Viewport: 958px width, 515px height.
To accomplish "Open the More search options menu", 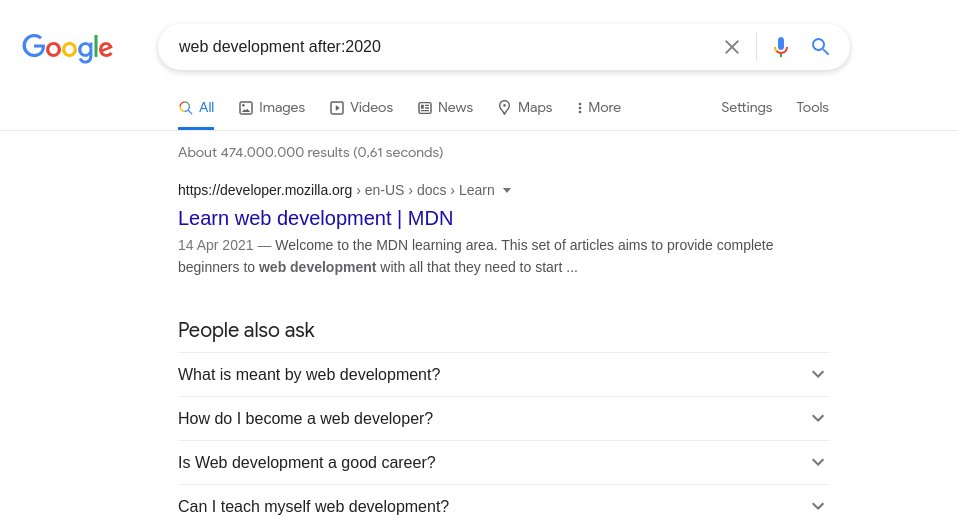I will pyautogui.click(x=599, y=108).
